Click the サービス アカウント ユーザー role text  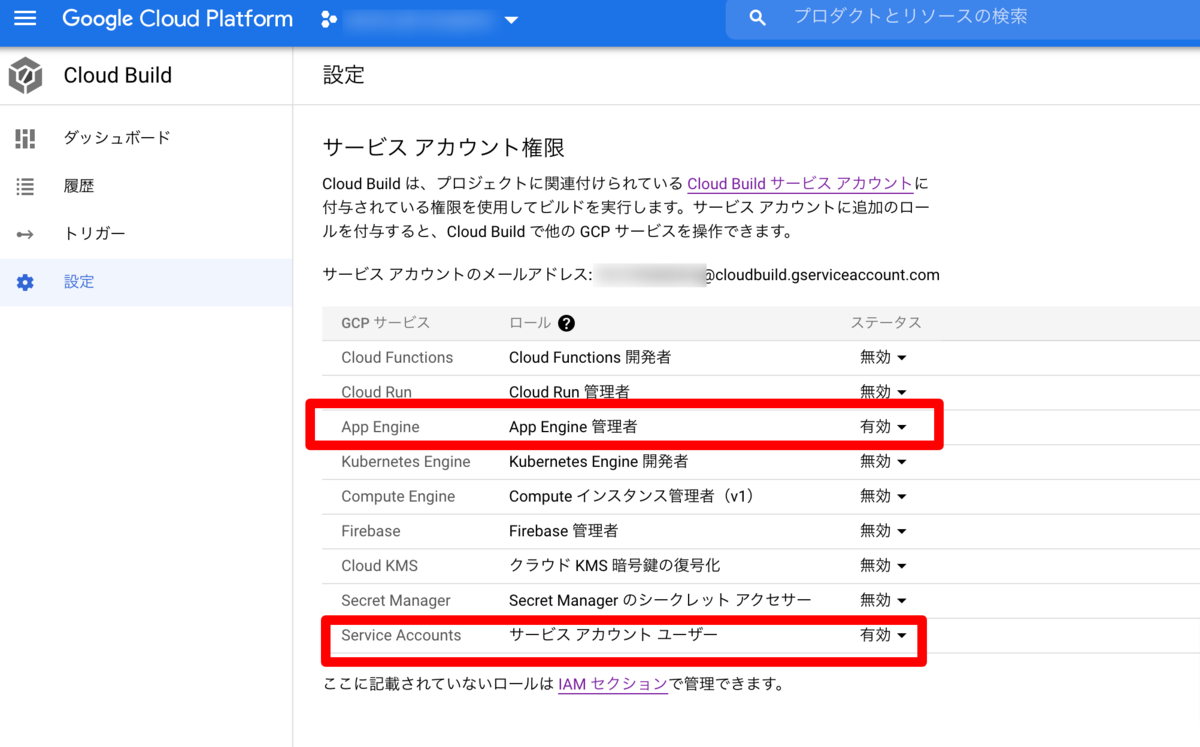[x=613, y=635]
